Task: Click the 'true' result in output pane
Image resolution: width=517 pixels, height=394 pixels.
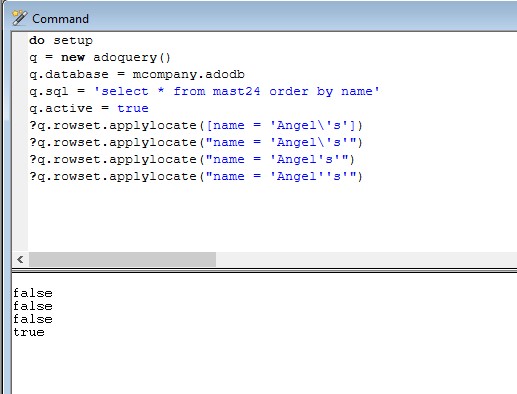Action: [29, 332]
